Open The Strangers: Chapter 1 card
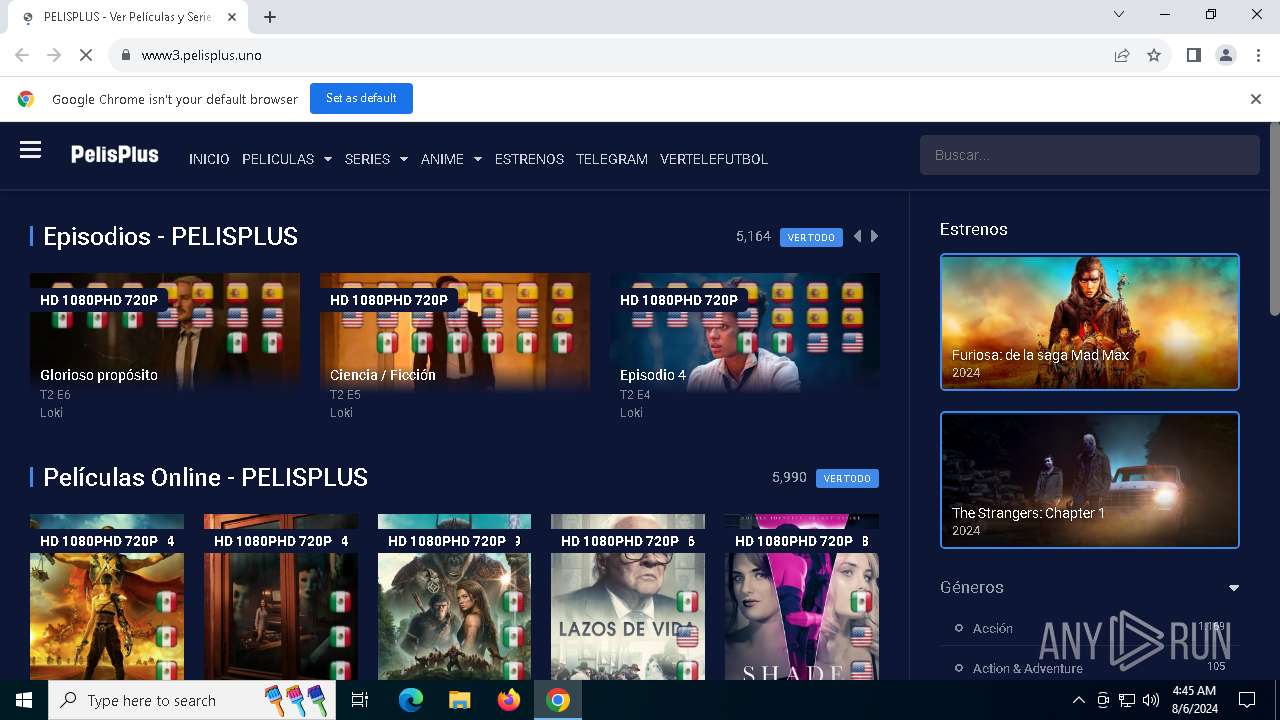This screenshot has width=1280, height=720. [1090, 480]
